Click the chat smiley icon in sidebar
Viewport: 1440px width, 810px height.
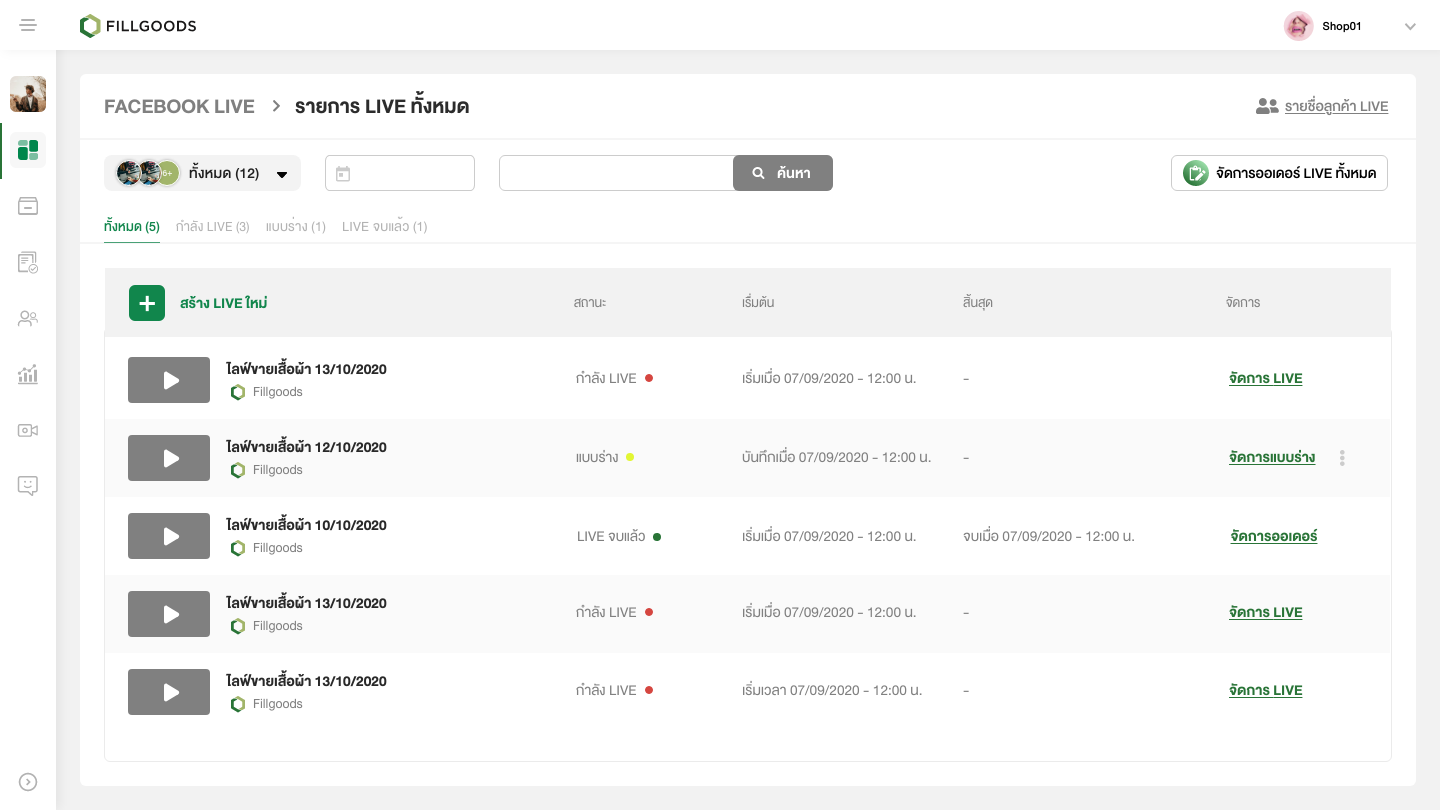[x=28, y=486]
